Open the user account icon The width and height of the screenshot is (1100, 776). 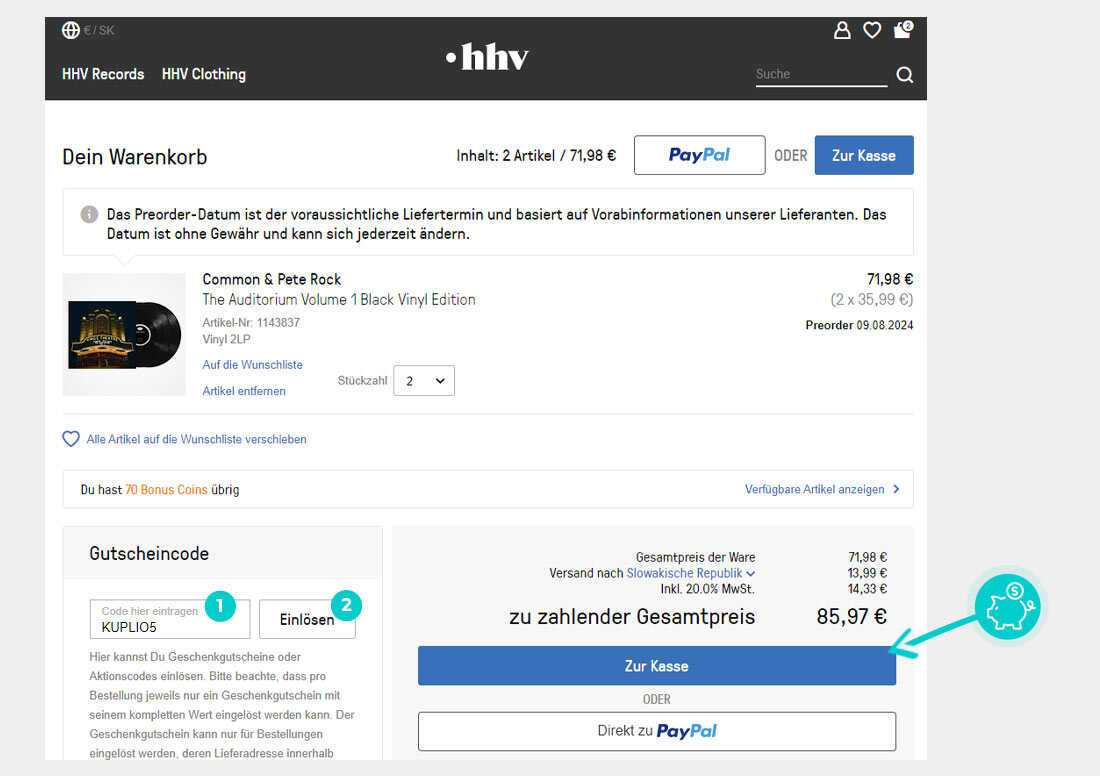[842, 30]
